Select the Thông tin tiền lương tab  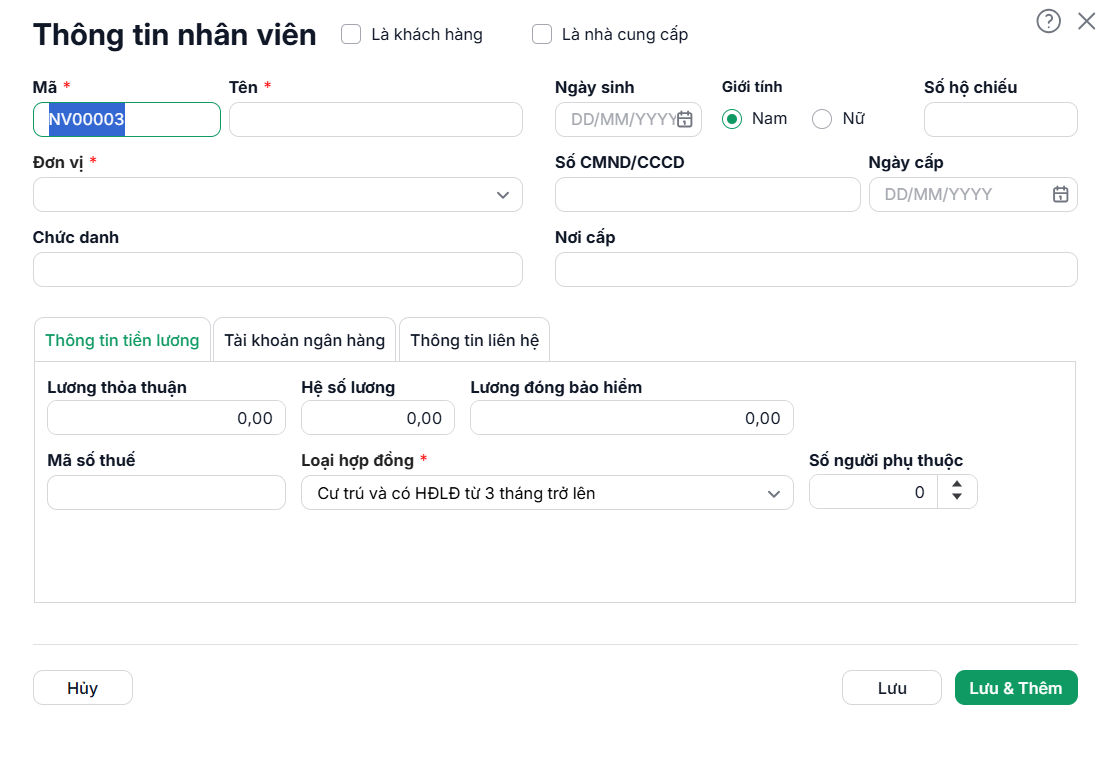point(122,340)
